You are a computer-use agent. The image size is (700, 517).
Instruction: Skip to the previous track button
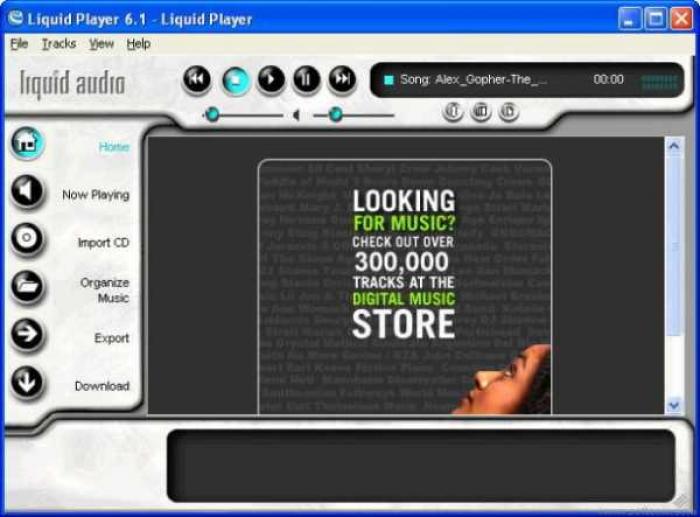coord(197,80)
